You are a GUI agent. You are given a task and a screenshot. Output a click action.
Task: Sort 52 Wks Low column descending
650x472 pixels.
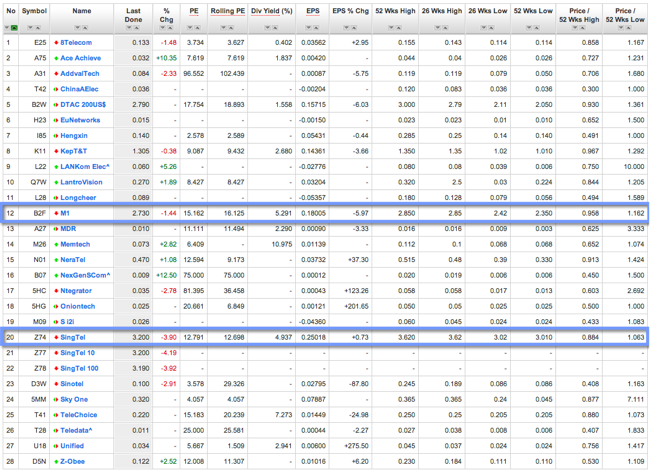529,28
